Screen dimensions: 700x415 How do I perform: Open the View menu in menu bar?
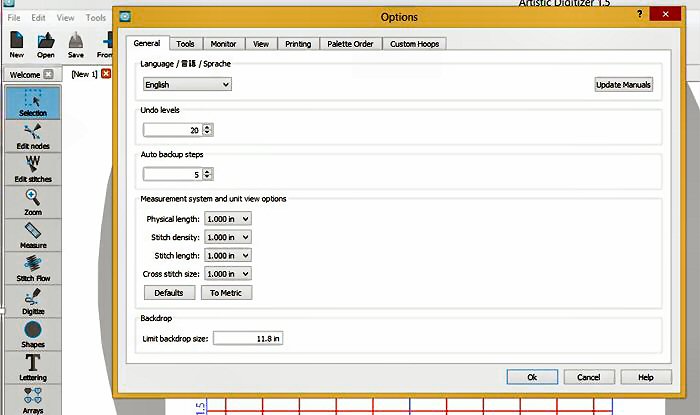65,17
